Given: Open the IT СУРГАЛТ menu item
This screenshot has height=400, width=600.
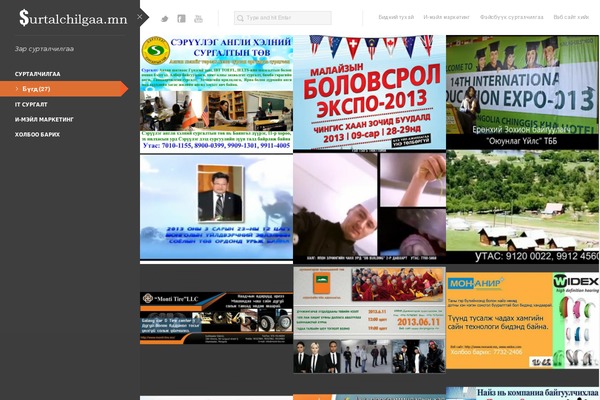Looking at the screenshot, I should coord(31,104).
